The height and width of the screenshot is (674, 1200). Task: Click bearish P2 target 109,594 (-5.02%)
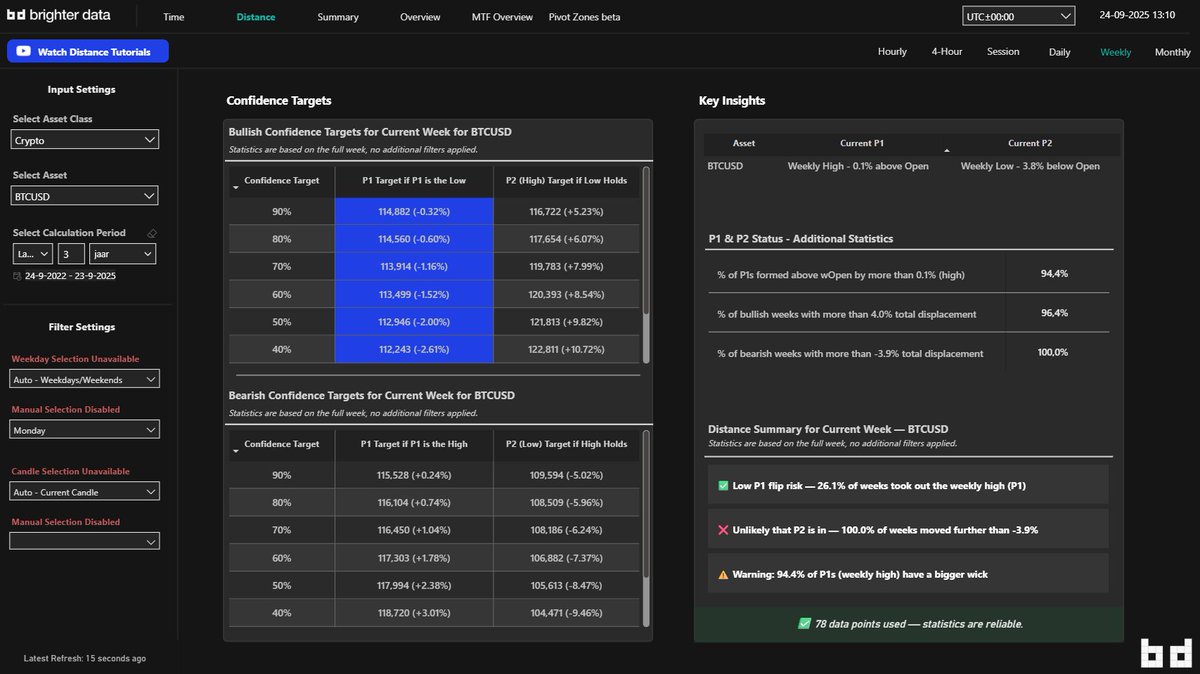(566, 476)
